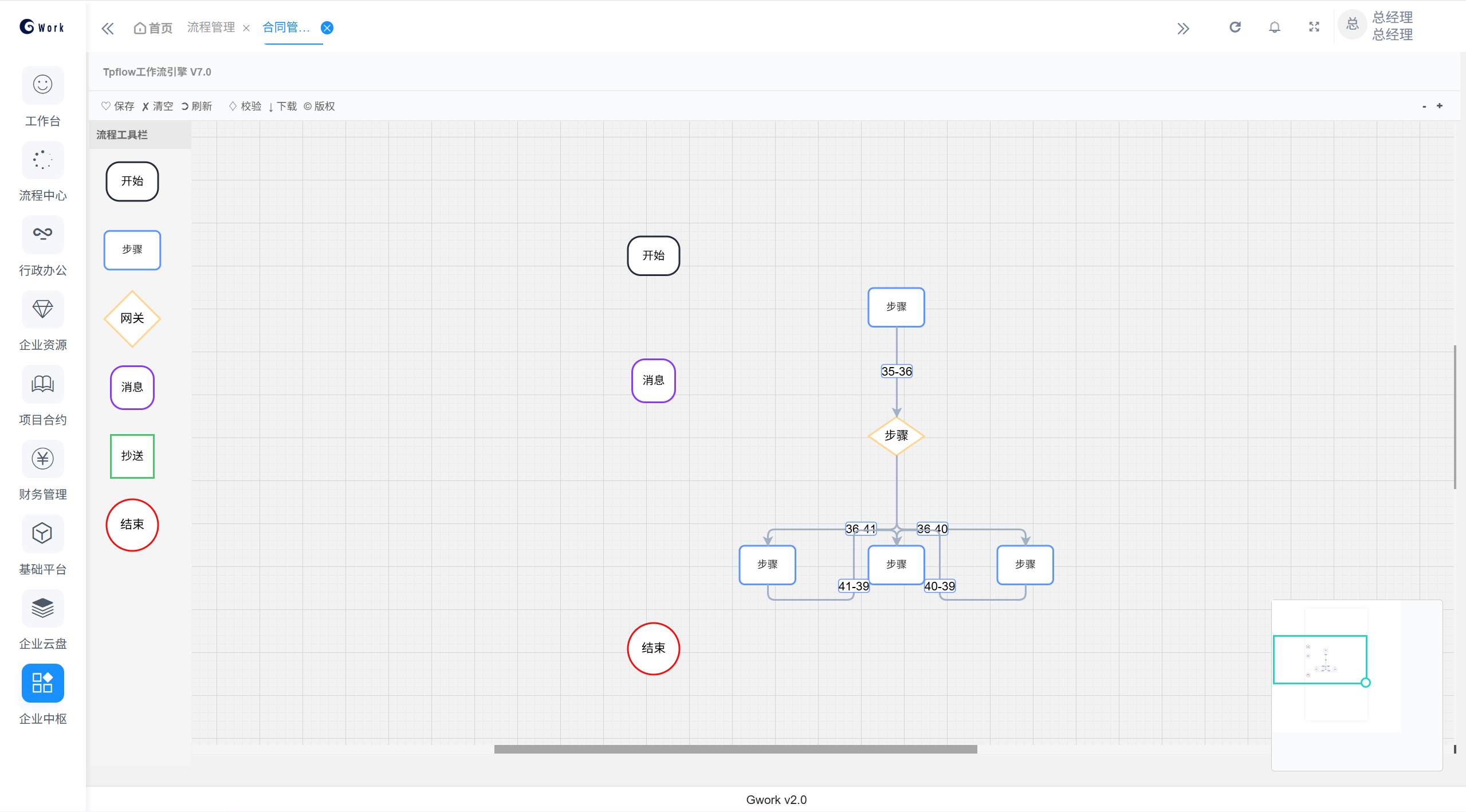Select the 企业云盘 layers icon
The width and height of the screenshot is (1466, 812).
[x=42, y=608]
